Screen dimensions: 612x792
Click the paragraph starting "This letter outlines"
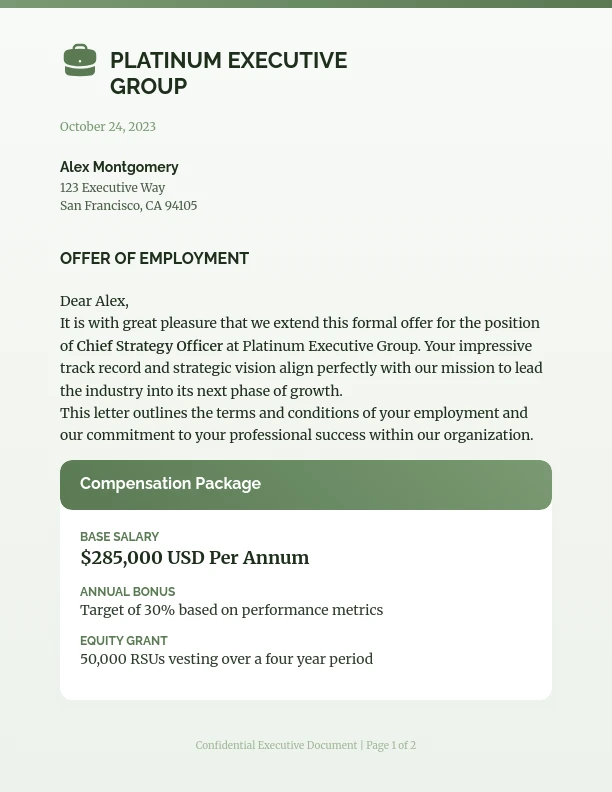point(296,424)
